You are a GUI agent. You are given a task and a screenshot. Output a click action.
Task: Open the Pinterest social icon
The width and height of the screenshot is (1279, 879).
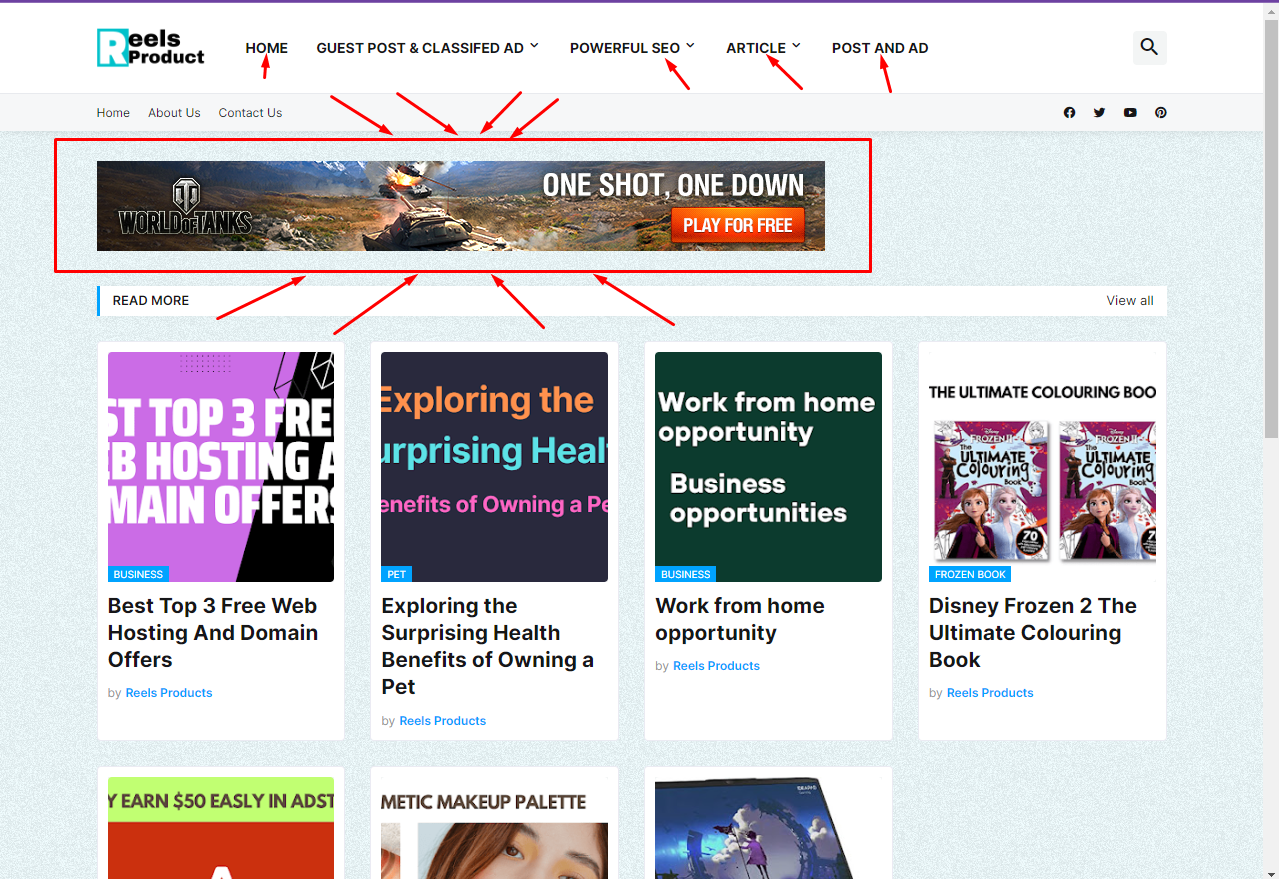tap(1160, 113)
